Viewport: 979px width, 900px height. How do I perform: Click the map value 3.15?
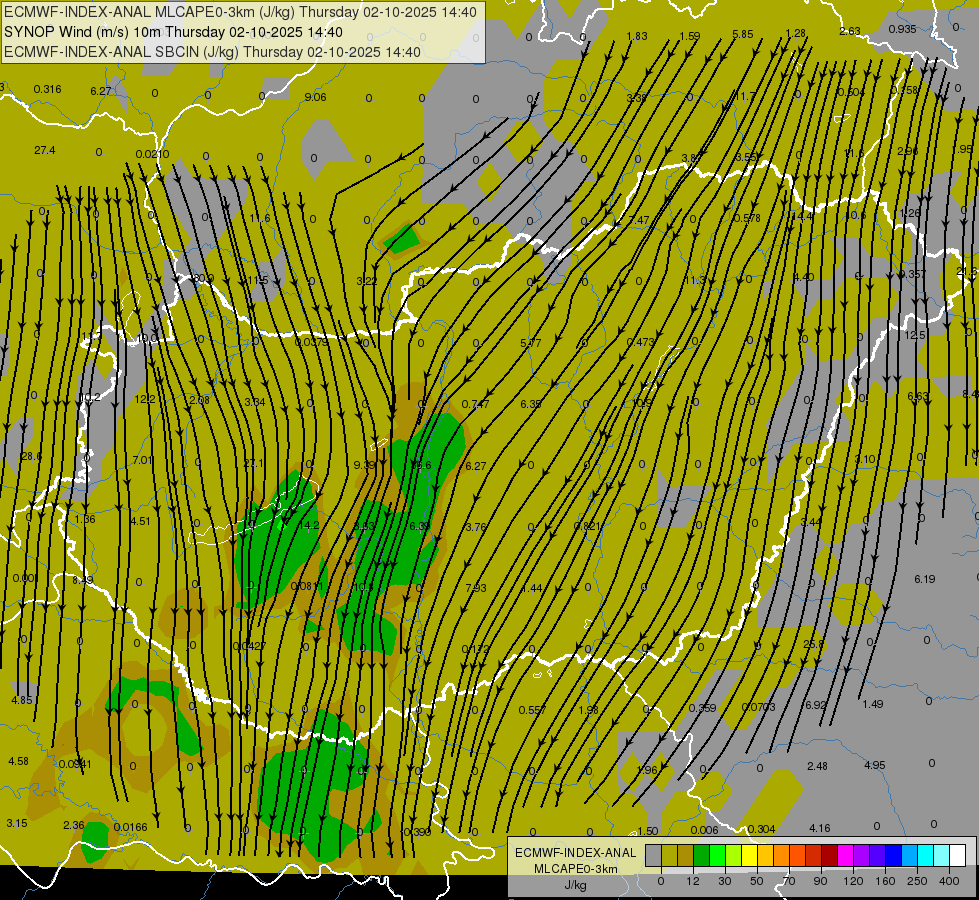[x=17, y=823]
